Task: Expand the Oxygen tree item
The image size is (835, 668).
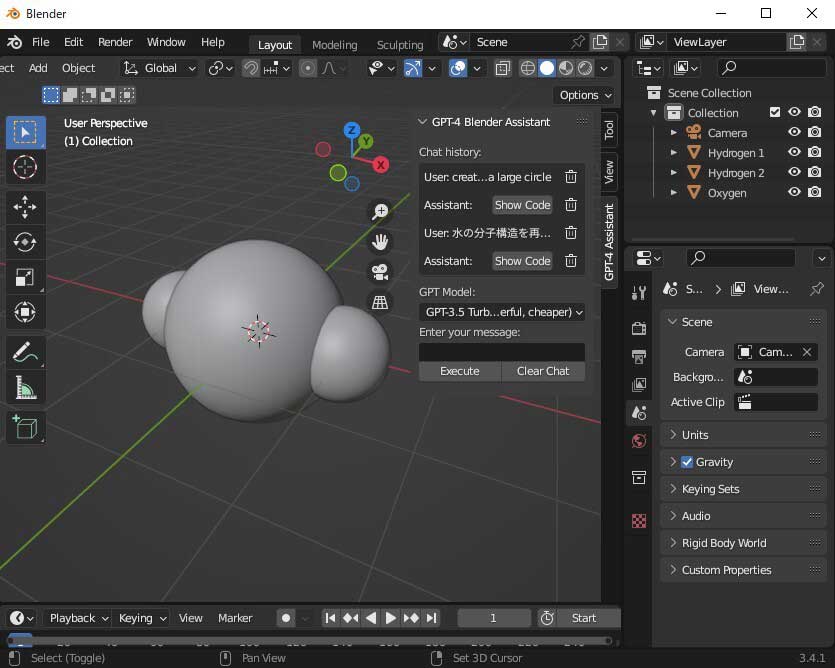Action: click(674, 192)
